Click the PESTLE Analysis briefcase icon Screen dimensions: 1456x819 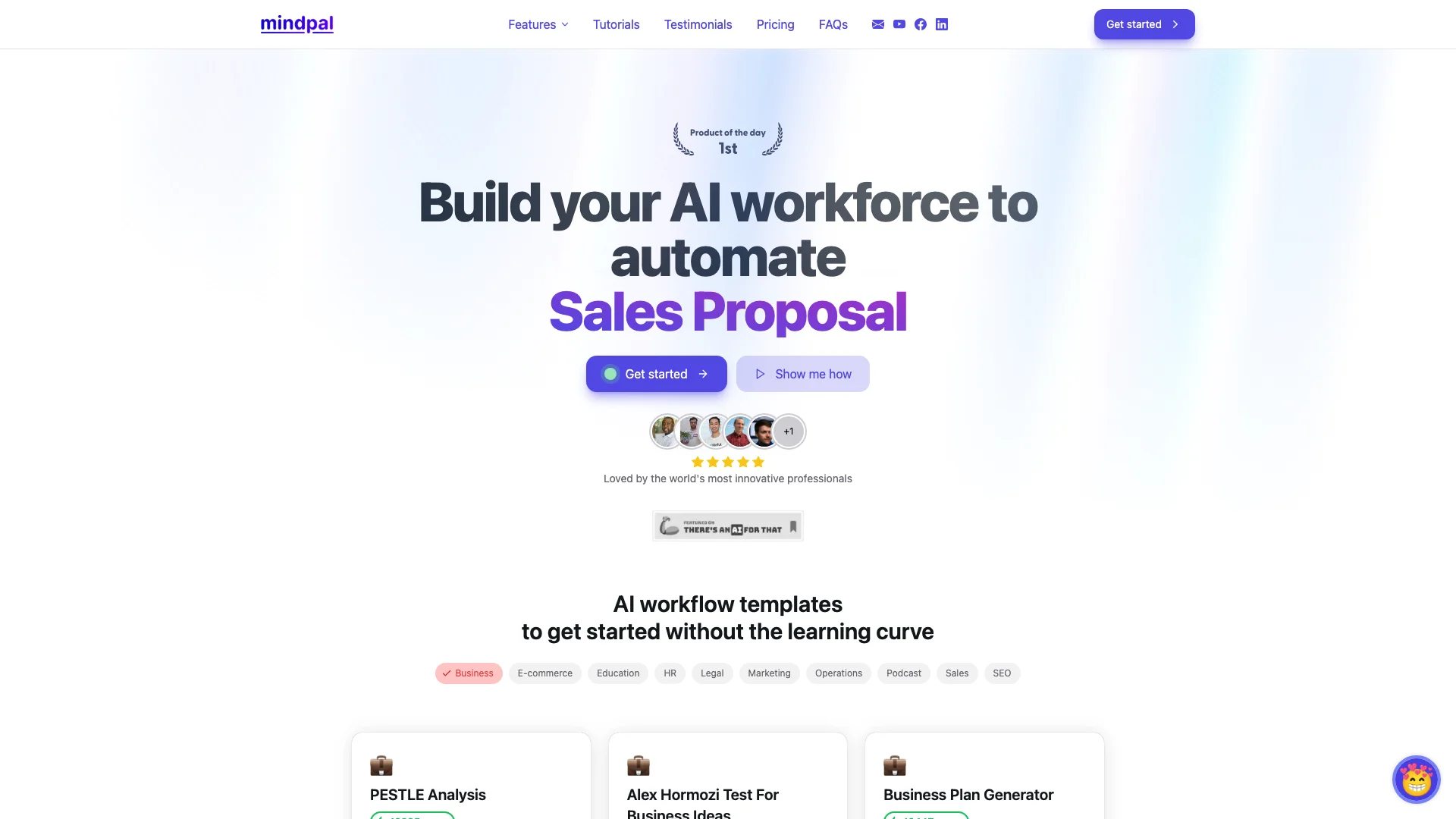click(381, 765)
